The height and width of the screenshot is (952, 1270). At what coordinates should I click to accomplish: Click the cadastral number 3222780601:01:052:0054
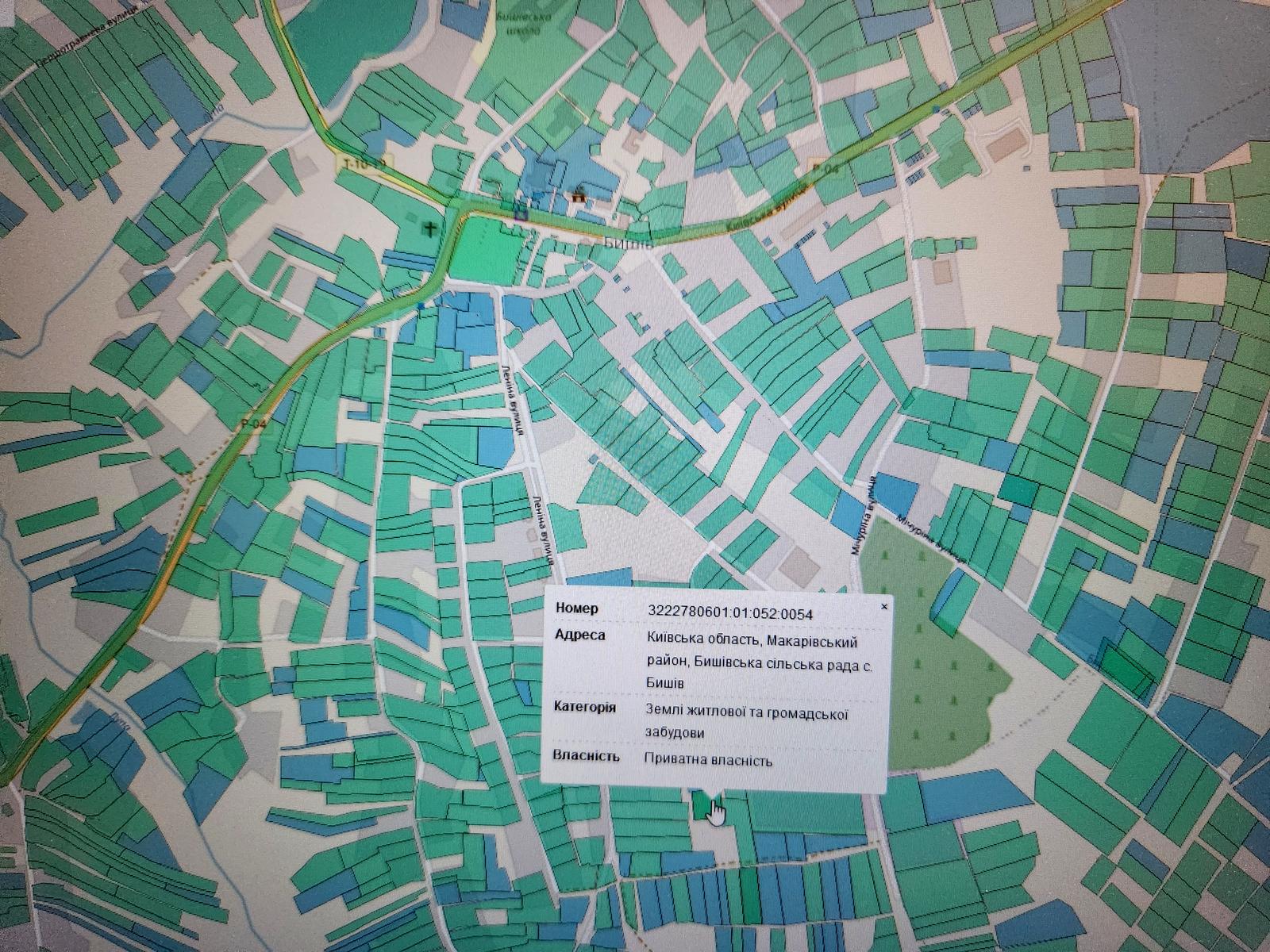click(x=730, y=613)
